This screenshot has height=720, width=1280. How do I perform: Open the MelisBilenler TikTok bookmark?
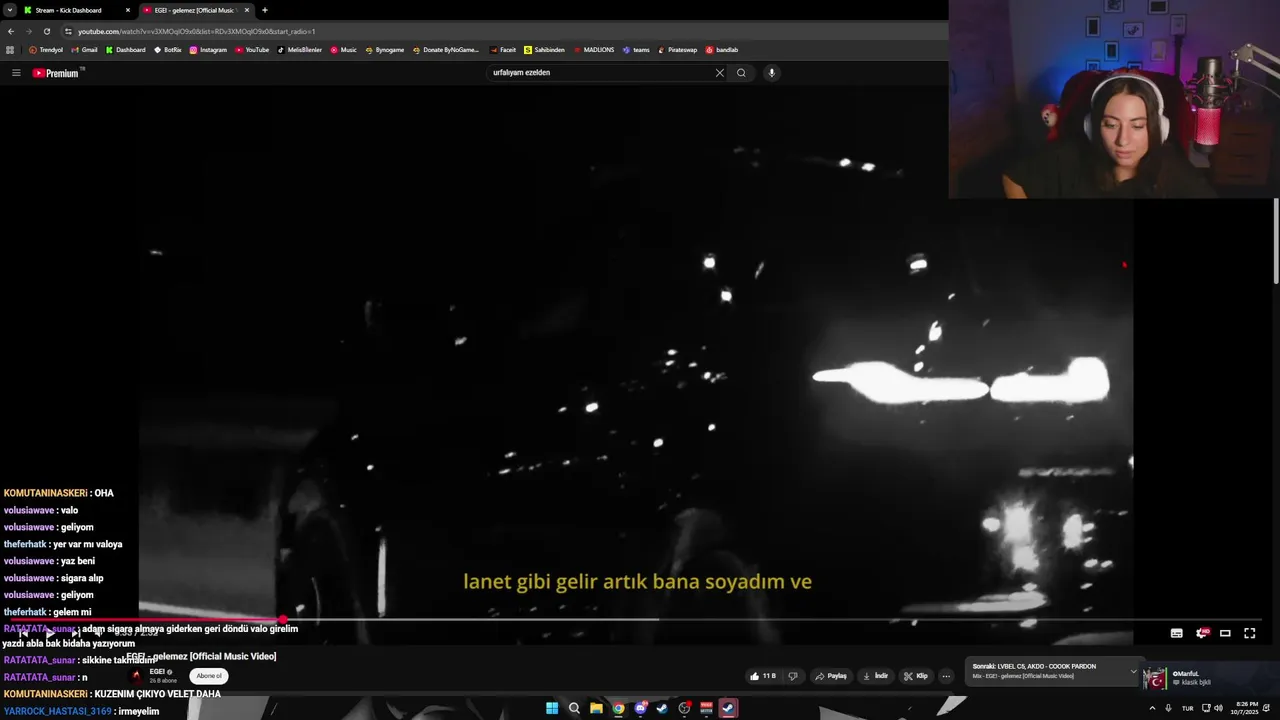pyautogui.click(x=300, y=50)
